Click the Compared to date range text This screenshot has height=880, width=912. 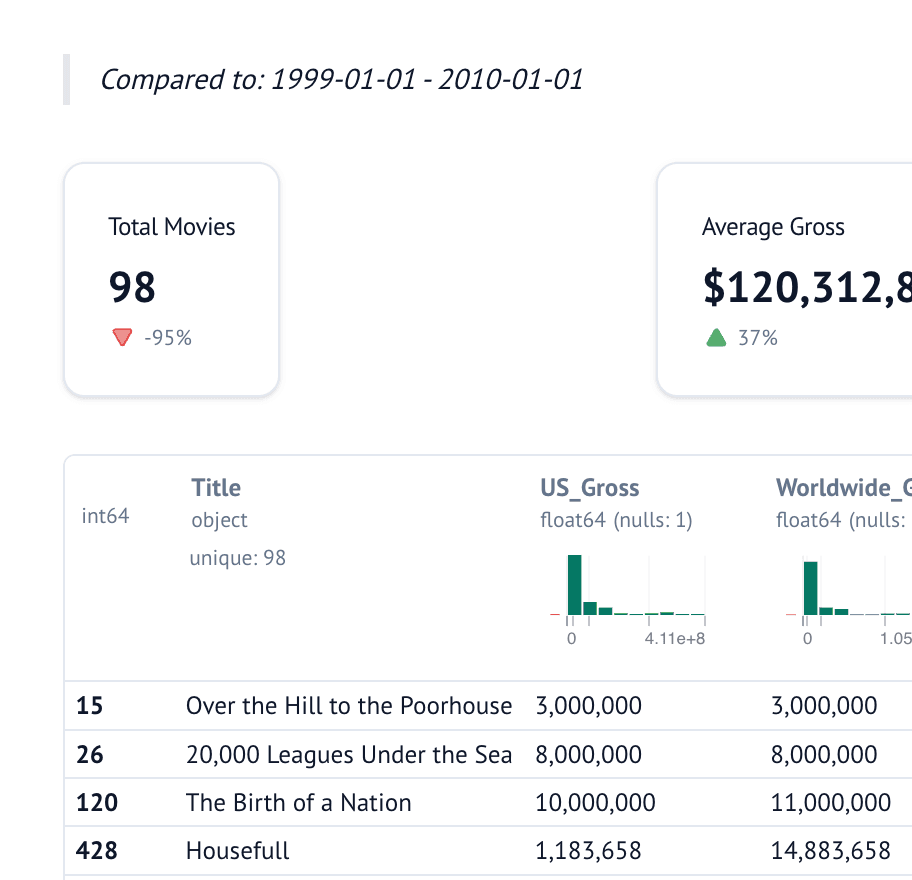[x=343, y=79]
